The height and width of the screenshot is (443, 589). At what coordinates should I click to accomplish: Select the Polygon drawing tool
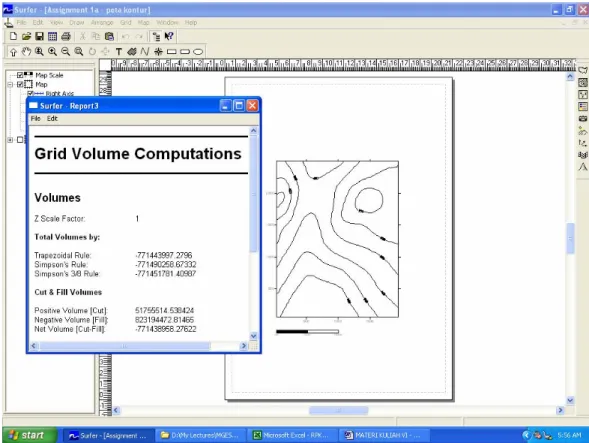131,52
